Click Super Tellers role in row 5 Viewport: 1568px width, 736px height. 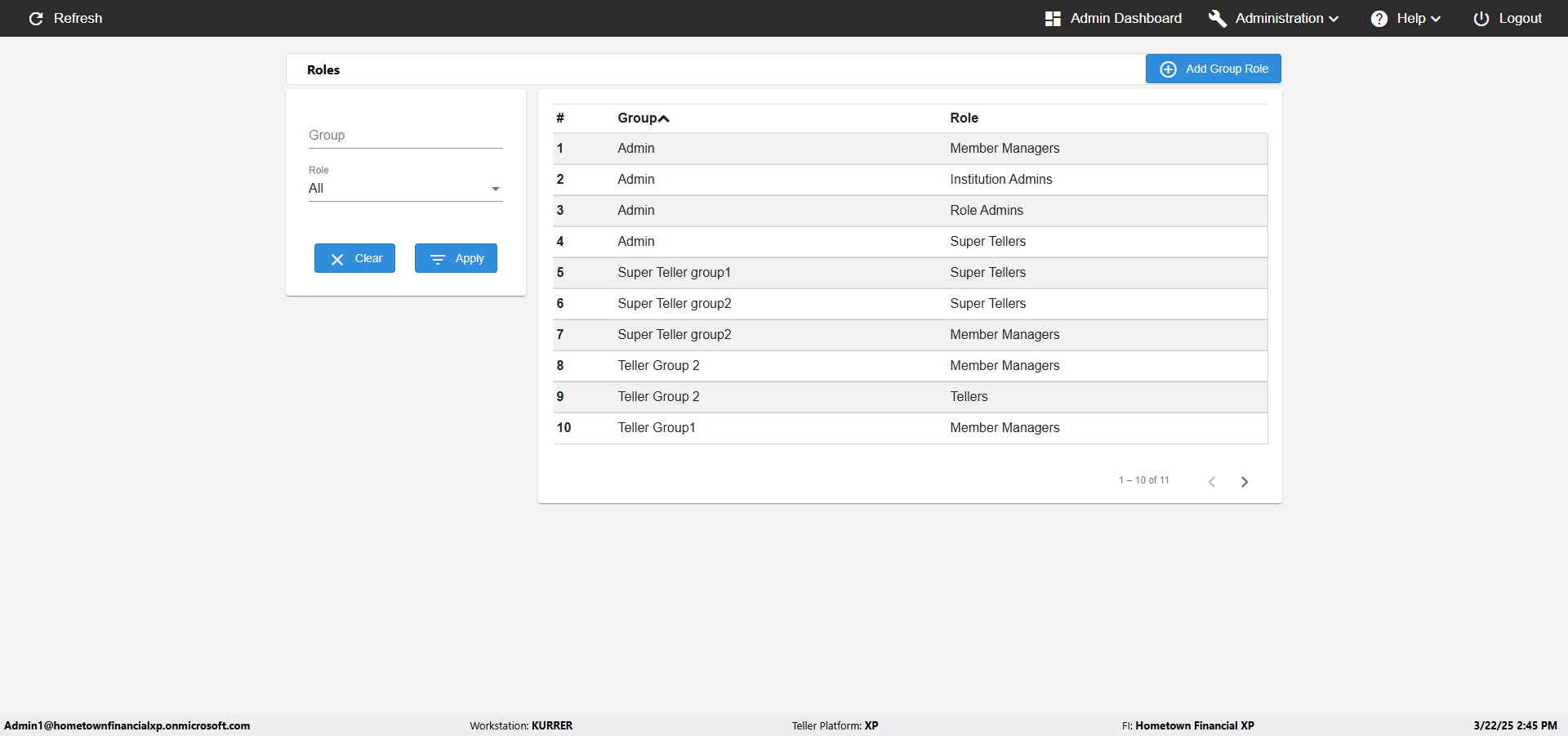point(988,272)
